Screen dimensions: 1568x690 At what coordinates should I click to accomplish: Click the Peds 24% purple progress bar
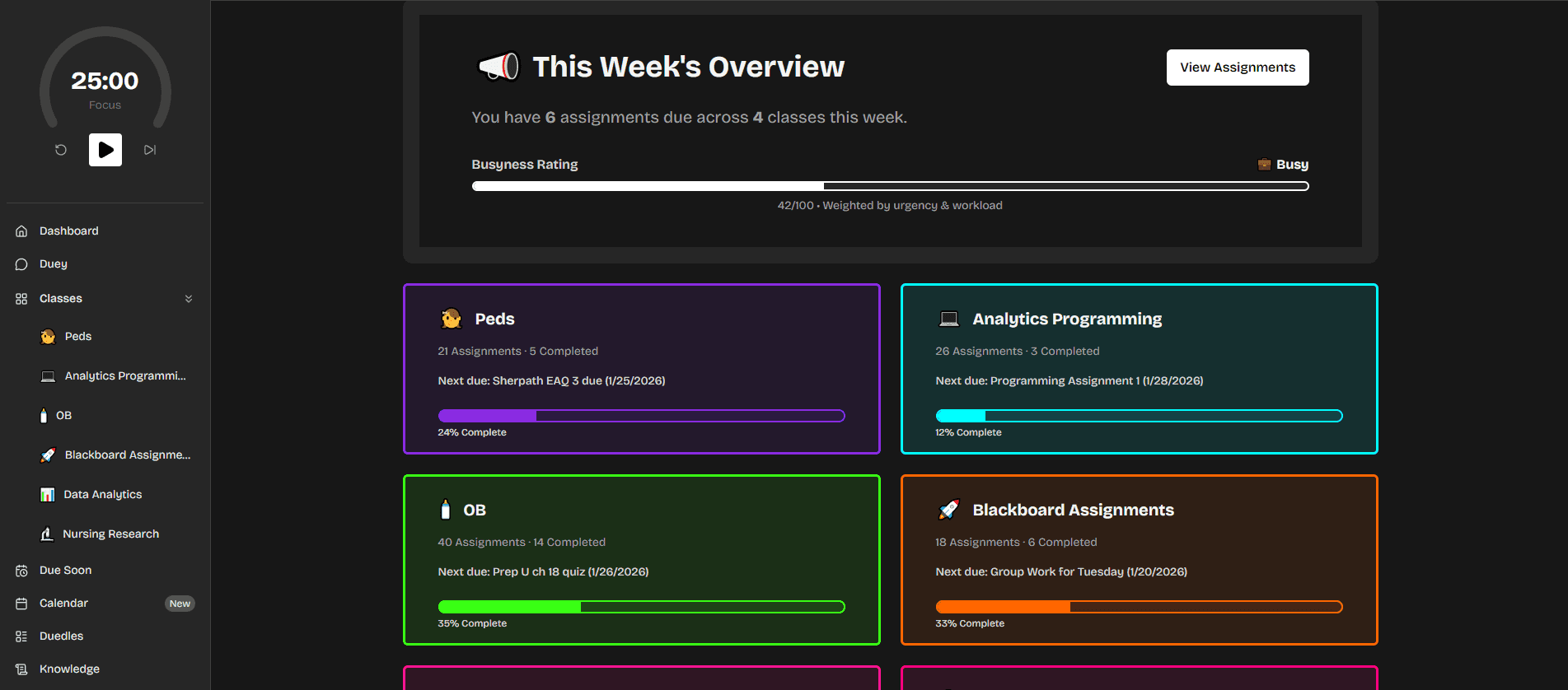point(641,416)
